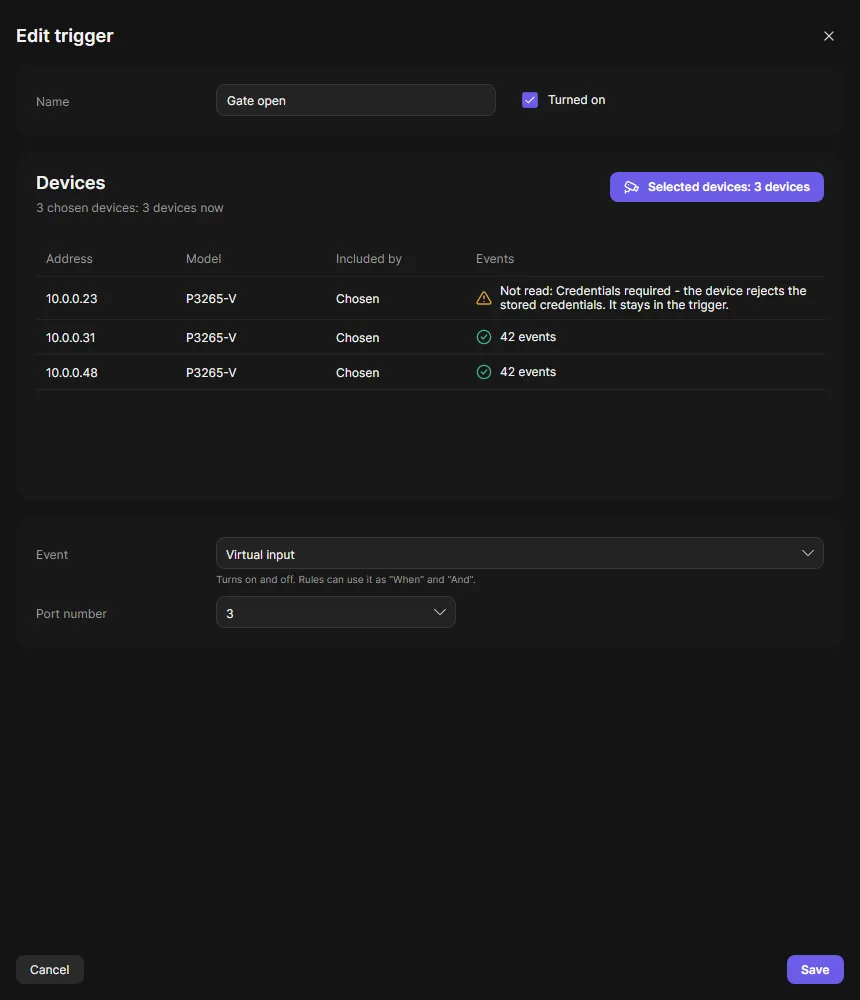Expand the Port number dropdown chevron
The height and width of the screenshot is (1000, 860).
click(x=440, y=612)
